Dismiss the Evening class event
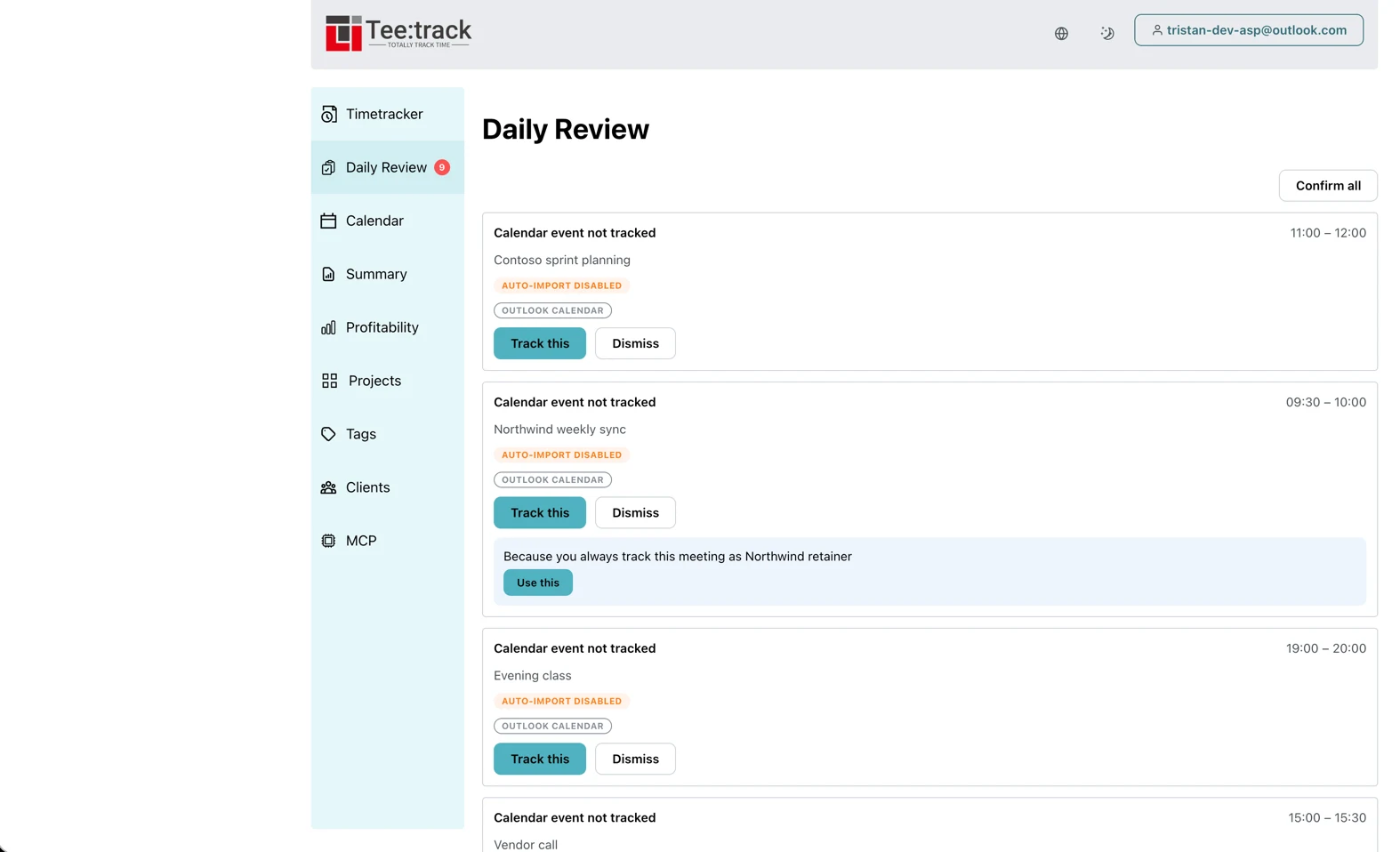Viewport: 1400px width, 852px height. [635, 759]
